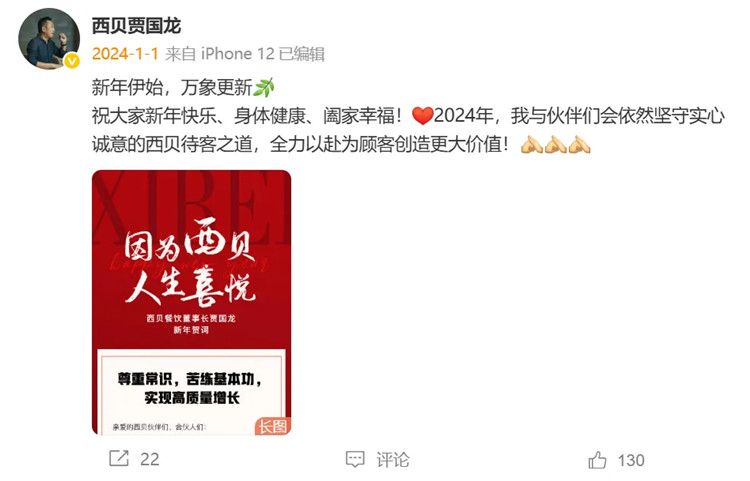The height and width of the screenshot is (481, 750).
Task: Open comments via 评论 label
Action: point(393,460)
